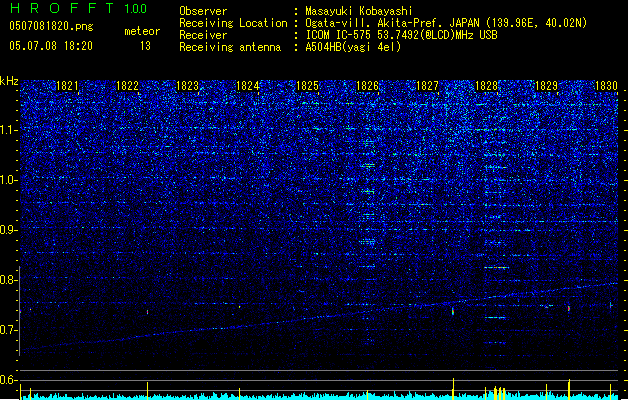The height and width of the screenshot is (400, 629).
Task: Click the 1828 time marker
Action: [x=486, y=85]
